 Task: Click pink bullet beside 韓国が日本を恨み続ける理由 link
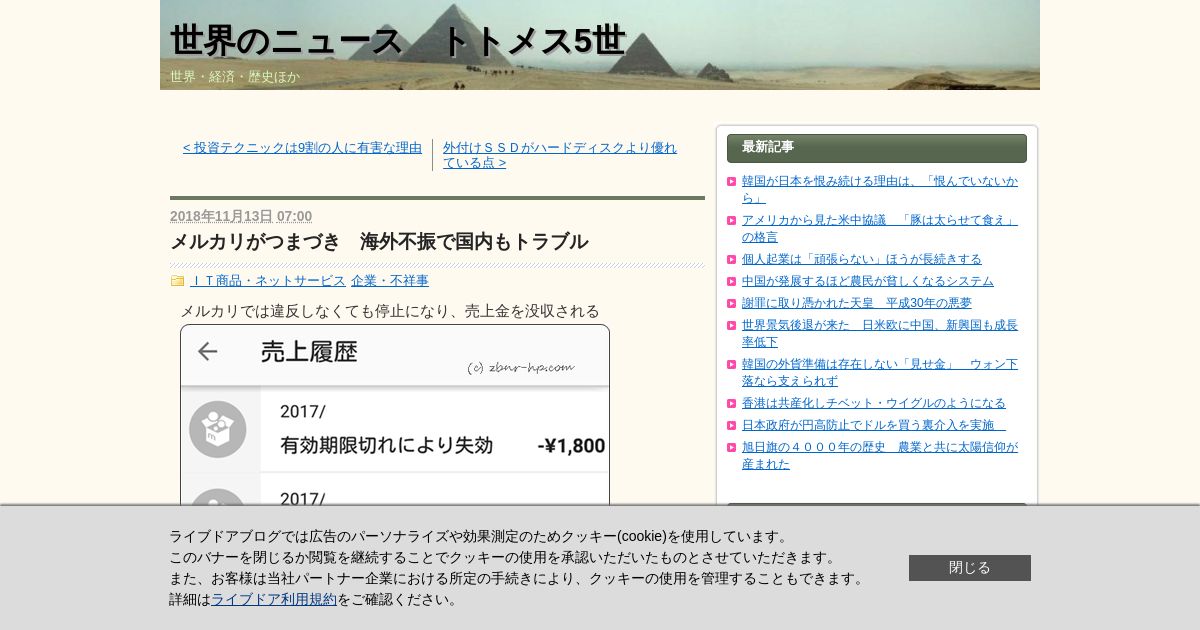[x=732, y=182]
